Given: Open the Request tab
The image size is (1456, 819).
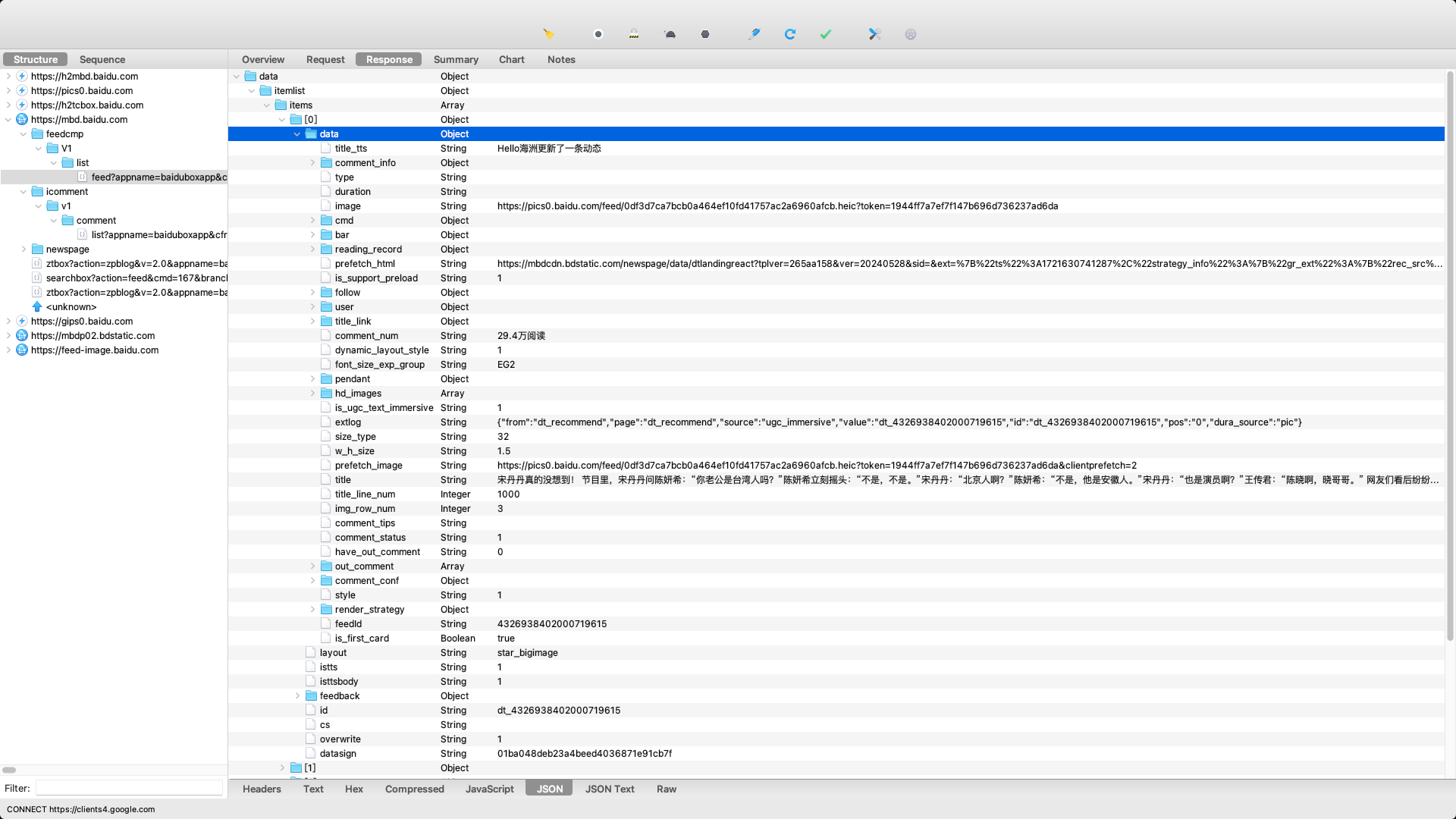Looking at the screenshot, I should pos(325,59).
